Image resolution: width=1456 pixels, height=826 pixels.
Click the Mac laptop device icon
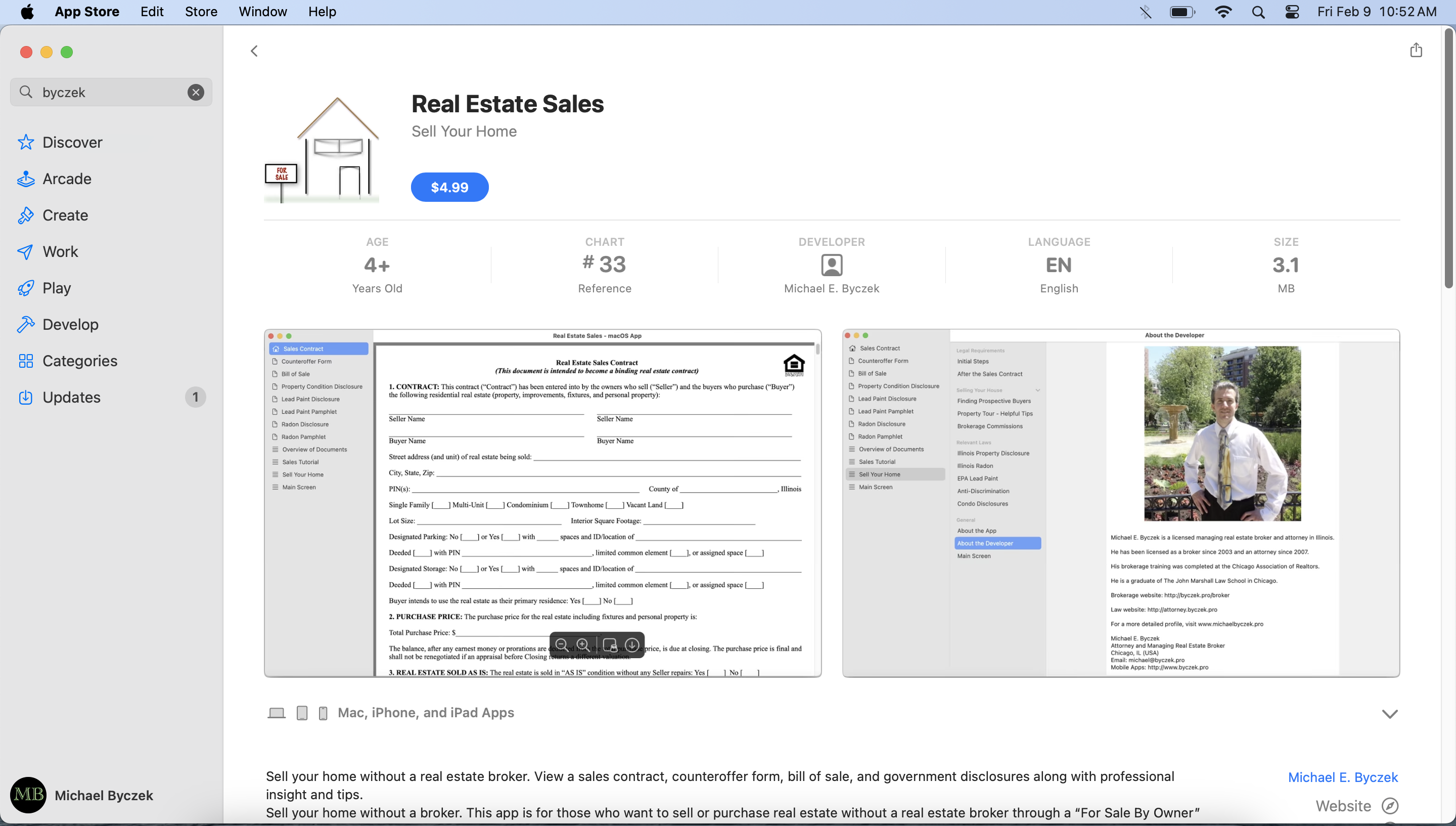click(x=276, y=713)
